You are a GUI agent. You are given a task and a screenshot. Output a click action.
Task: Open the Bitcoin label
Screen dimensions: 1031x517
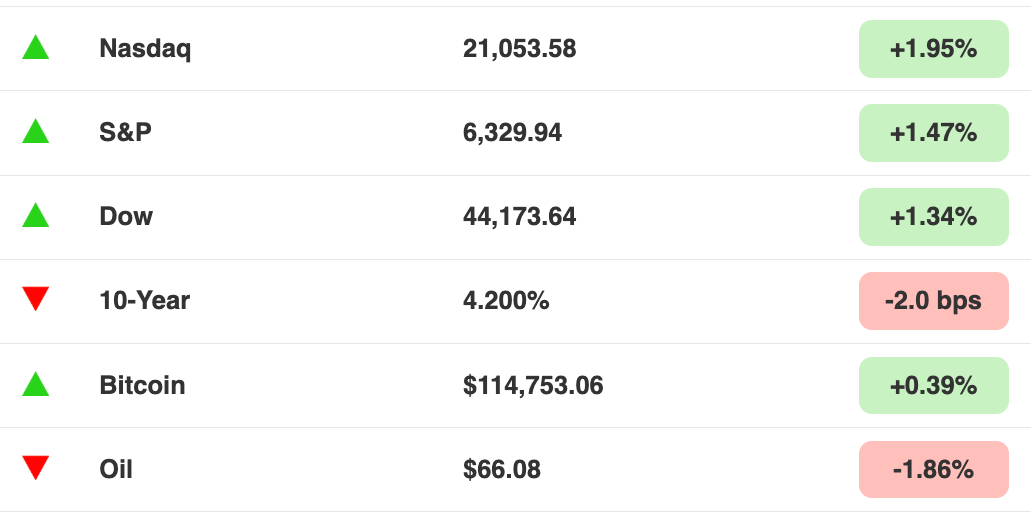click(142, 385)
